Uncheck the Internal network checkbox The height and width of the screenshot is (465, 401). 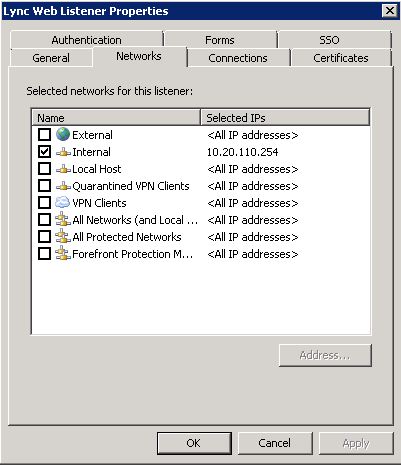click(44, 152)
